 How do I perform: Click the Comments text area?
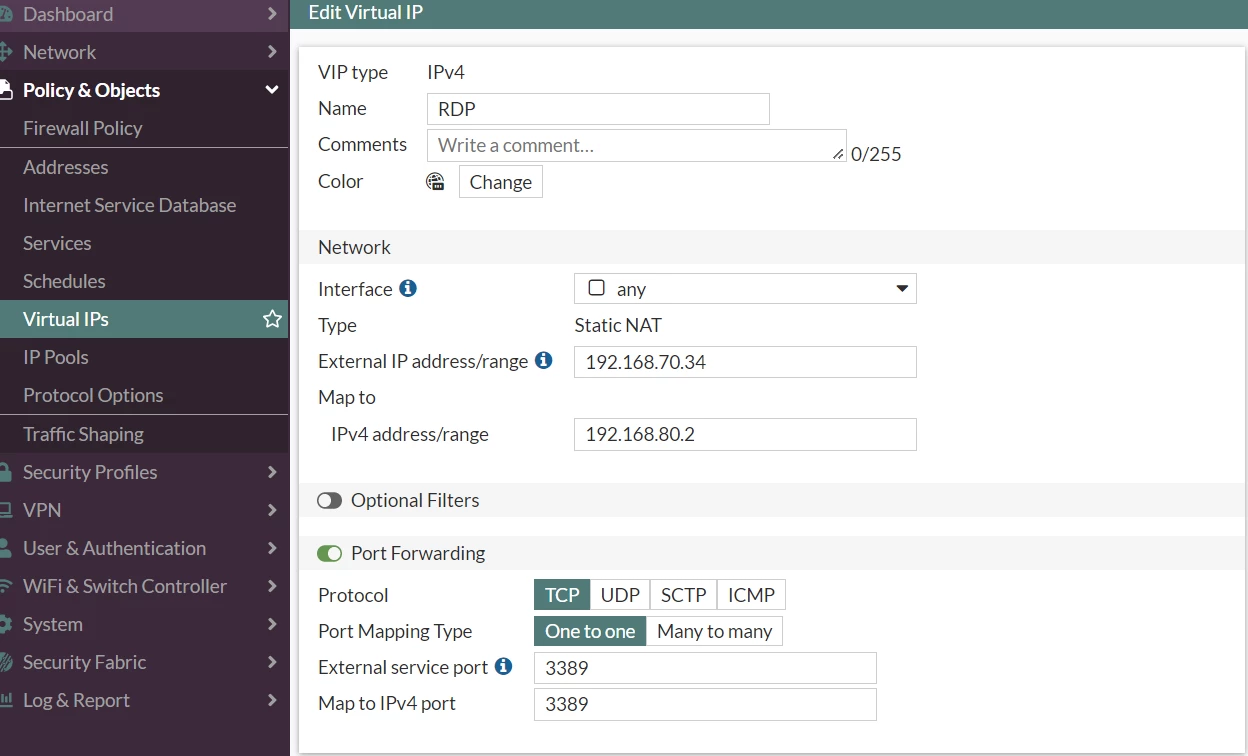pyautogui.click(x=637, y=145)
